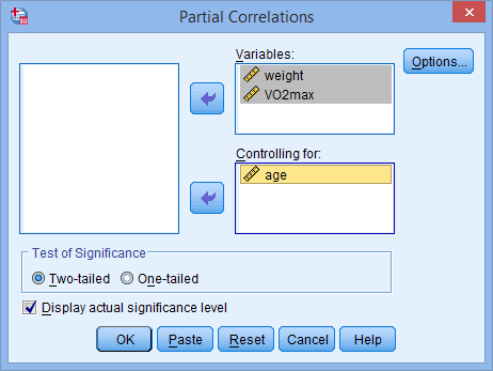493x371 pixels.
Task: Click the Paste button
Action: 185,339
